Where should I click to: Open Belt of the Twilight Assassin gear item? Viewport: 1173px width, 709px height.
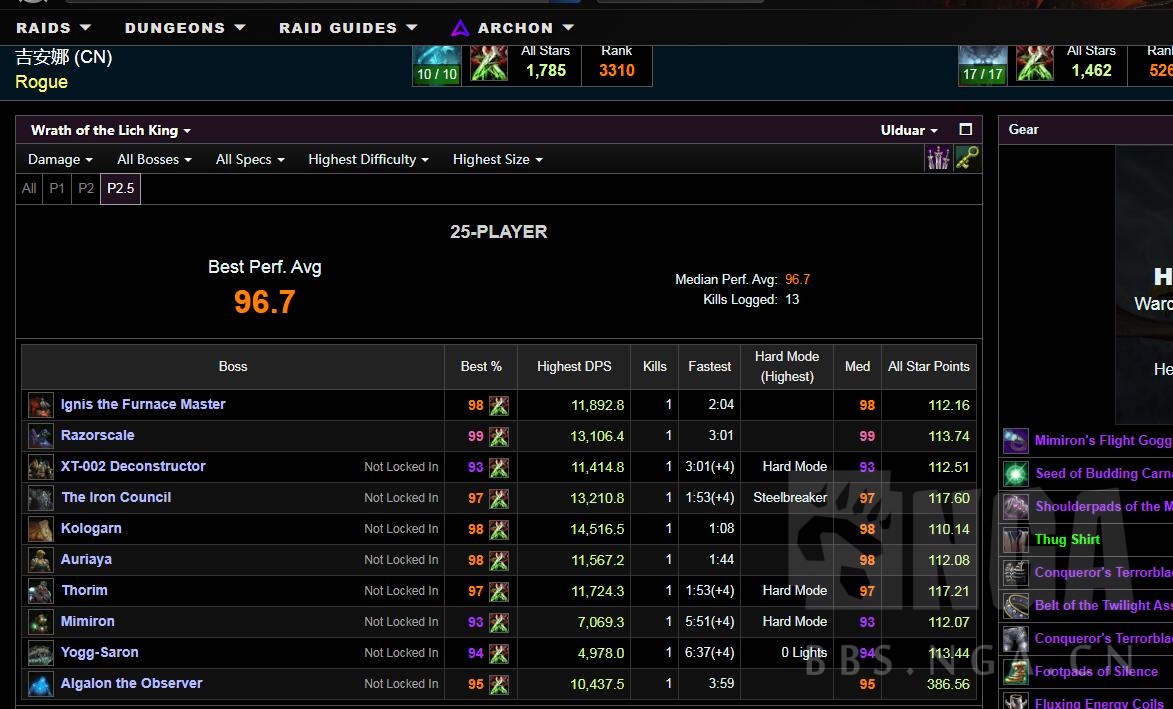1103,605
